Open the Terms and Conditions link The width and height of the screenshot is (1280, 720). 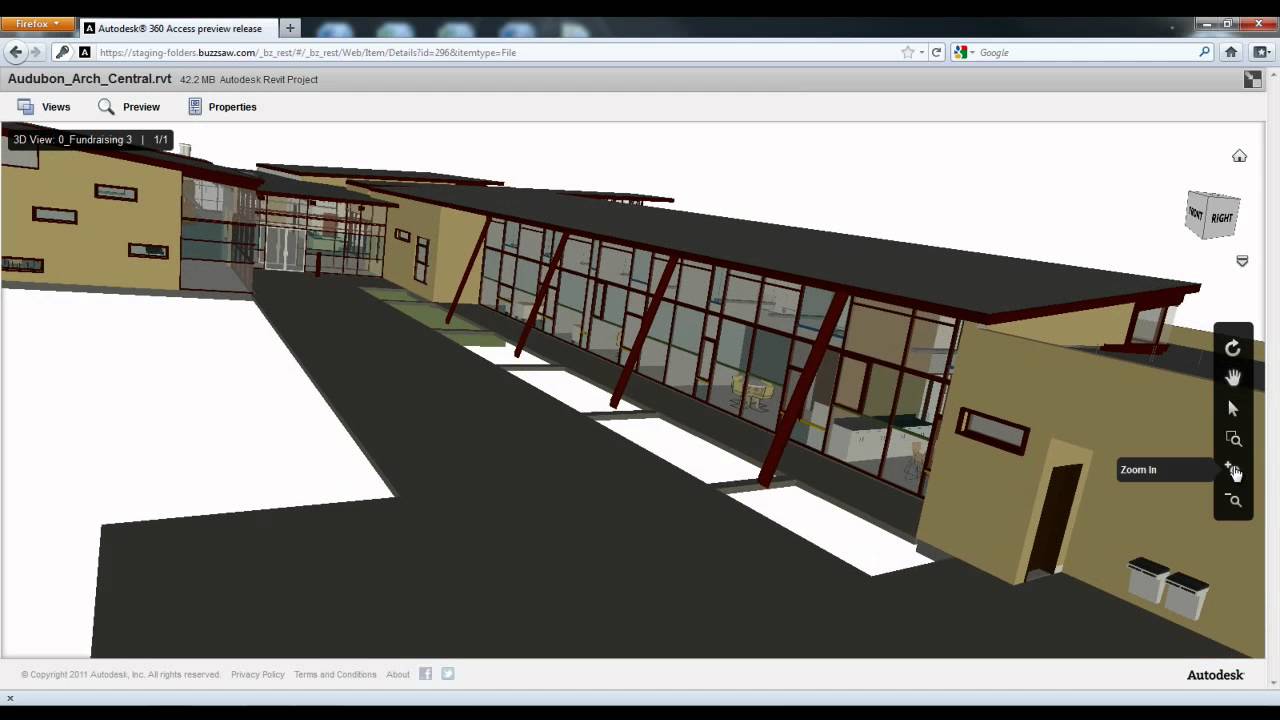click(x=334, y=674)
